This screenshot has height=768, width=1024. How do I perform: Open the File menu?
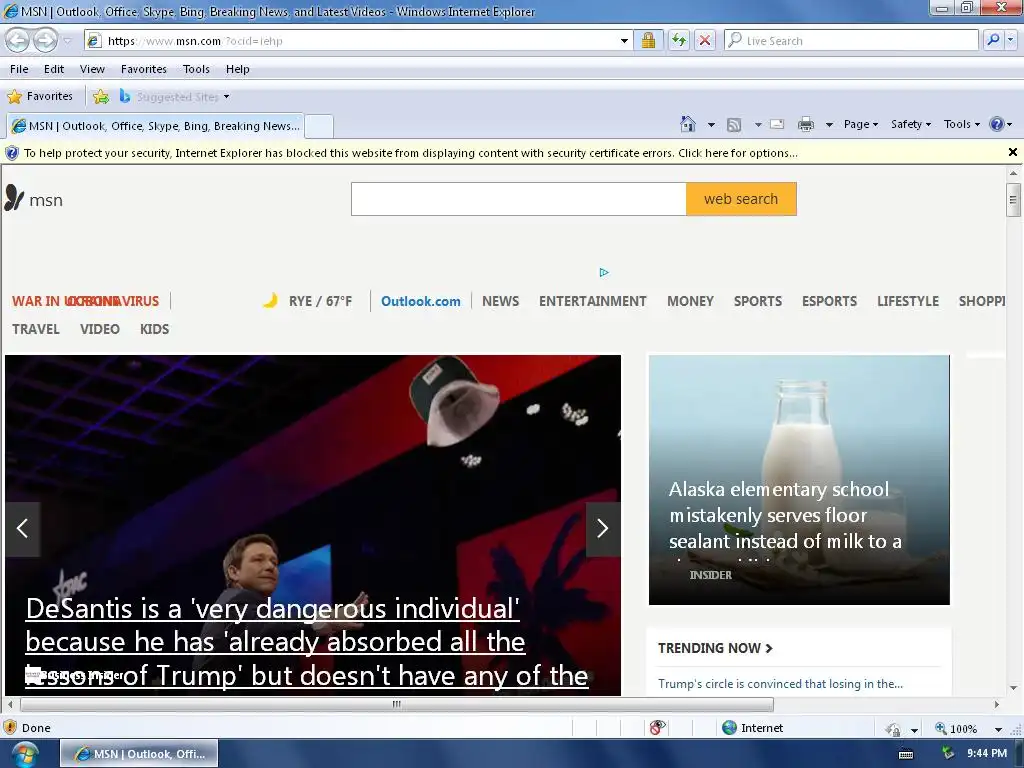[x=19, y=69]
